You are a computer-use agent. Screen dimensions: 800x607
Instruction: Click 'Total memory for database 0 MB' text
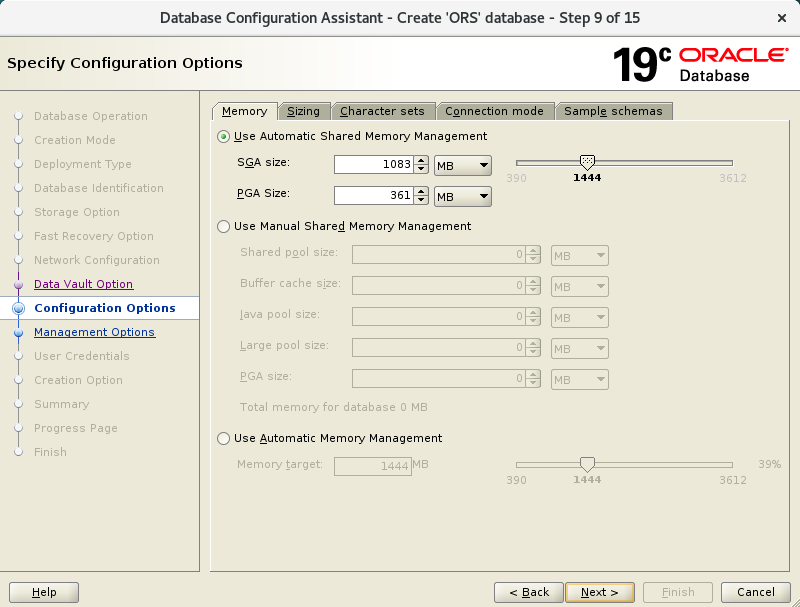click(x=334, y=408)
